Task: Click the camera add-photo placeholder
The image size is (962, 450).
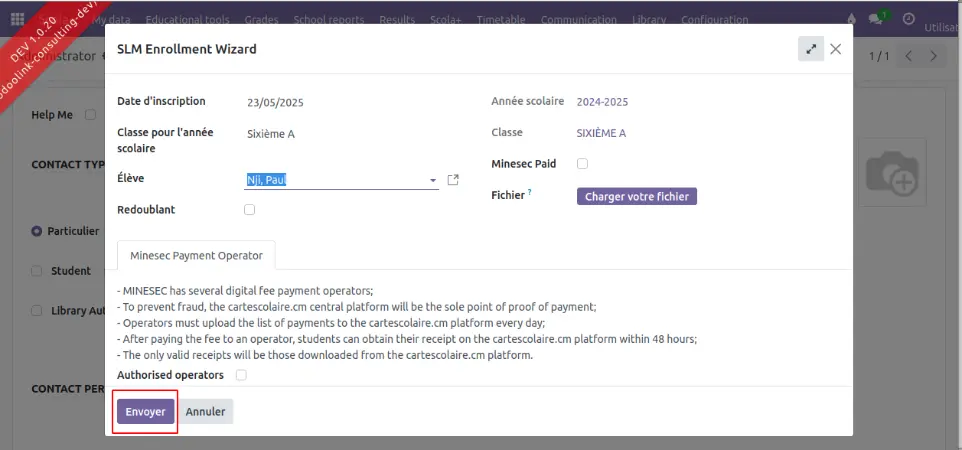Action: (892, 173)
